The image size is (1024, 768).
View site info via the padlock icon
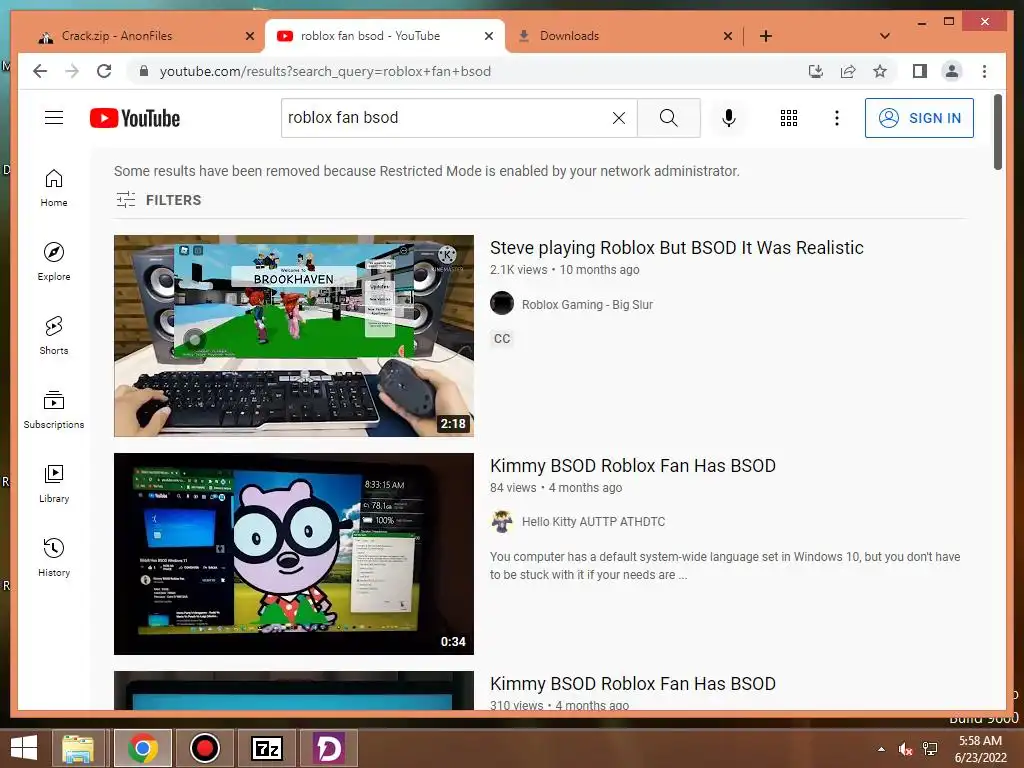coord(144,71)
